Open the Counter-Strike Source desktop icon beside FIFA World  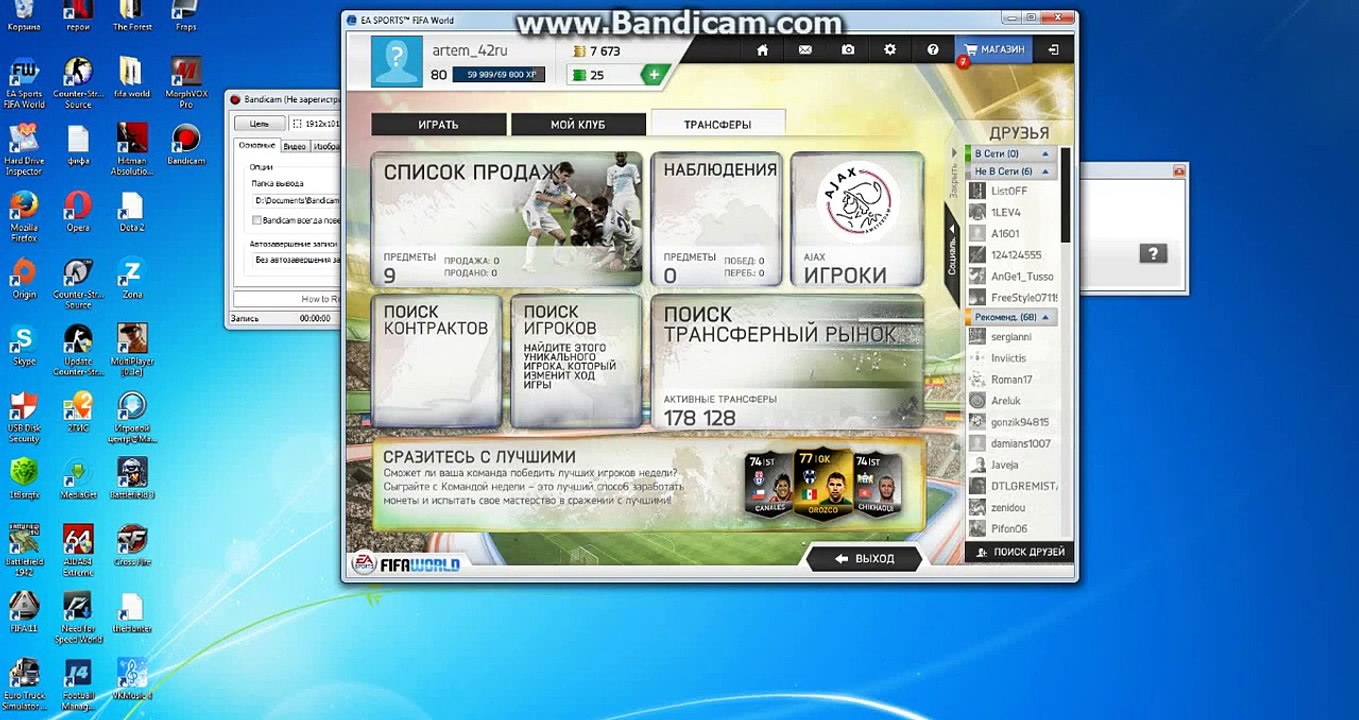pyautogui.click(x=78, y=83)
